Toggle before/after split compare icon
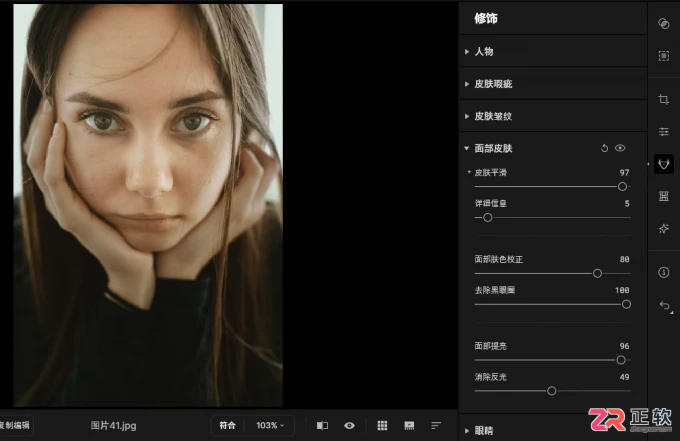The height and width of the screenshot is (441, 680). tap(322, 425)
